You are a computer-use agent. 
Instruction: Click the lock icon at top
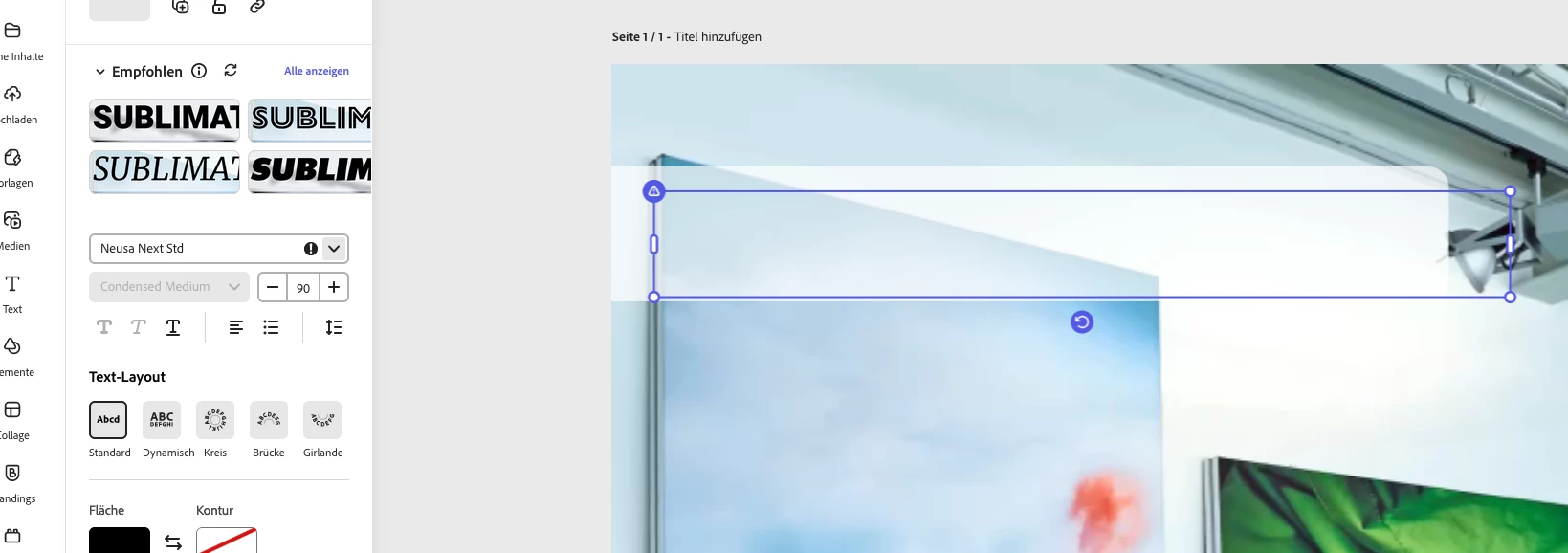coord(219,7)
